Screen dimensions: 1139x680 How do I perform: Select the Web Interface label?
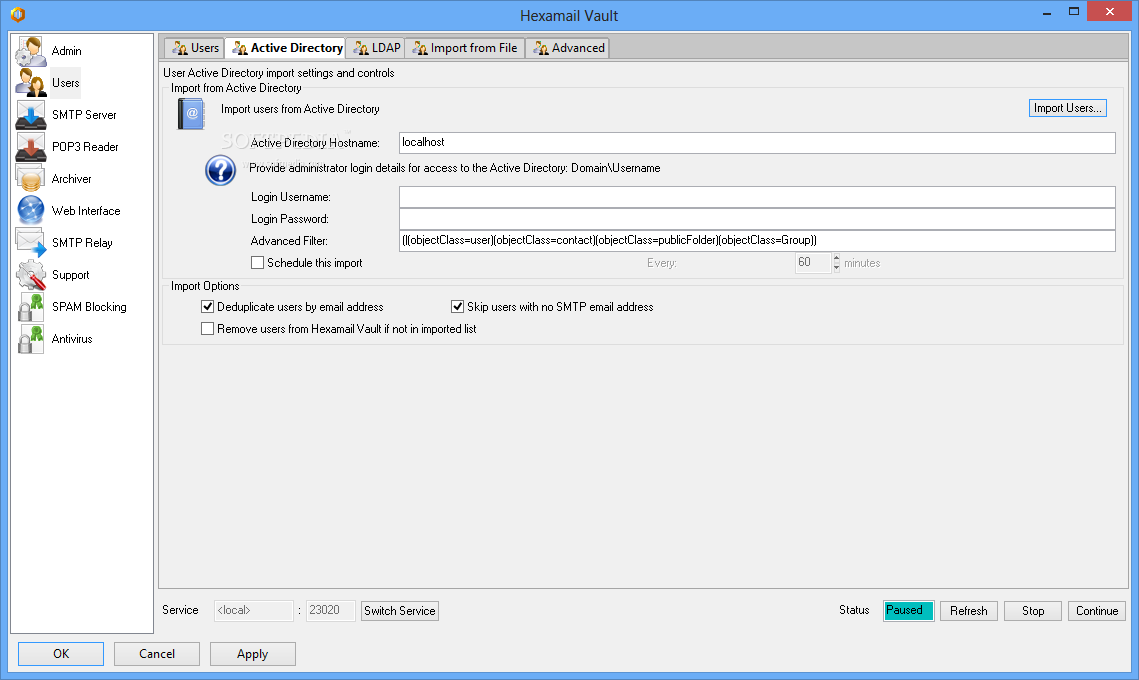tap(86, 211)
